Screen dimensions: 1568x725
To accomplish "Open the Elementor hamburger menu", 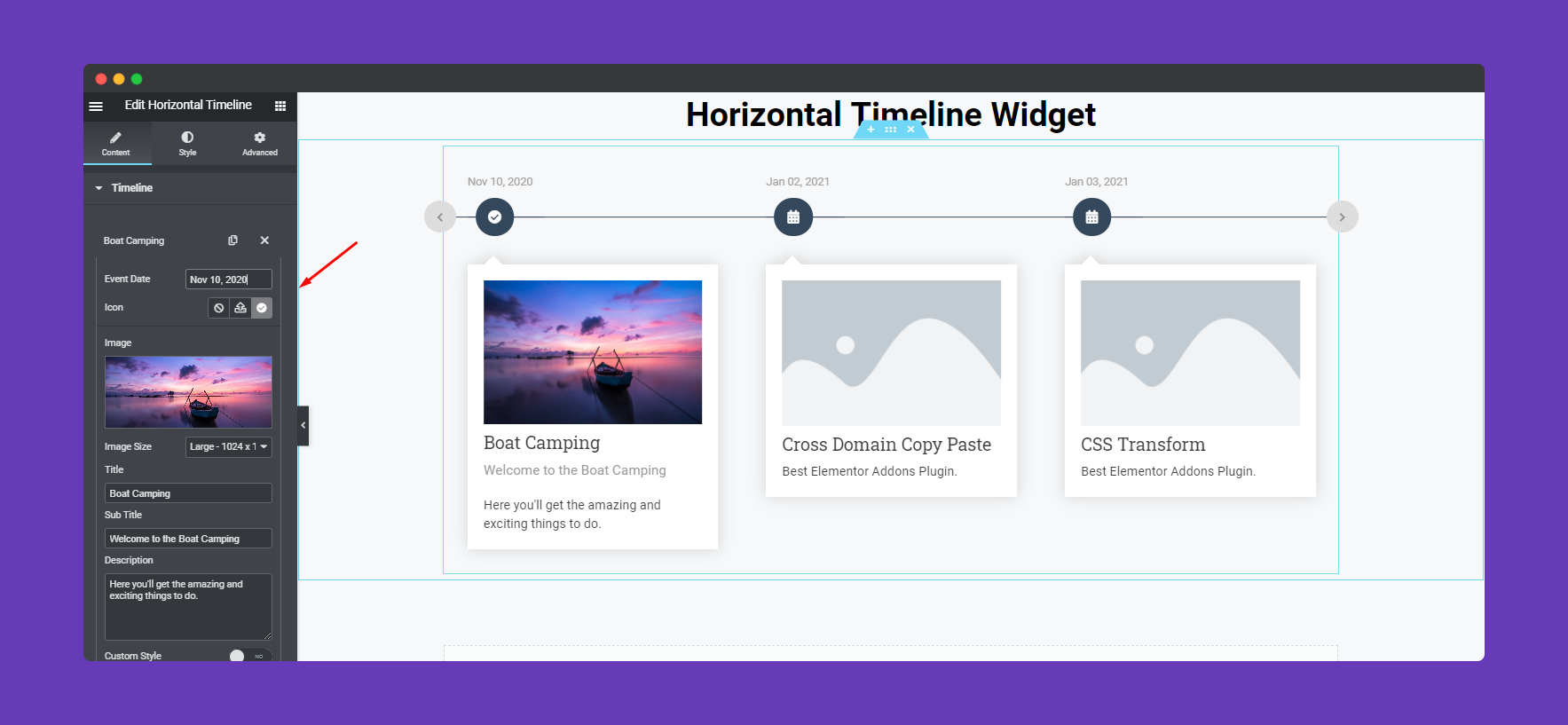I will pyautogui.click(x=96, y=106).
